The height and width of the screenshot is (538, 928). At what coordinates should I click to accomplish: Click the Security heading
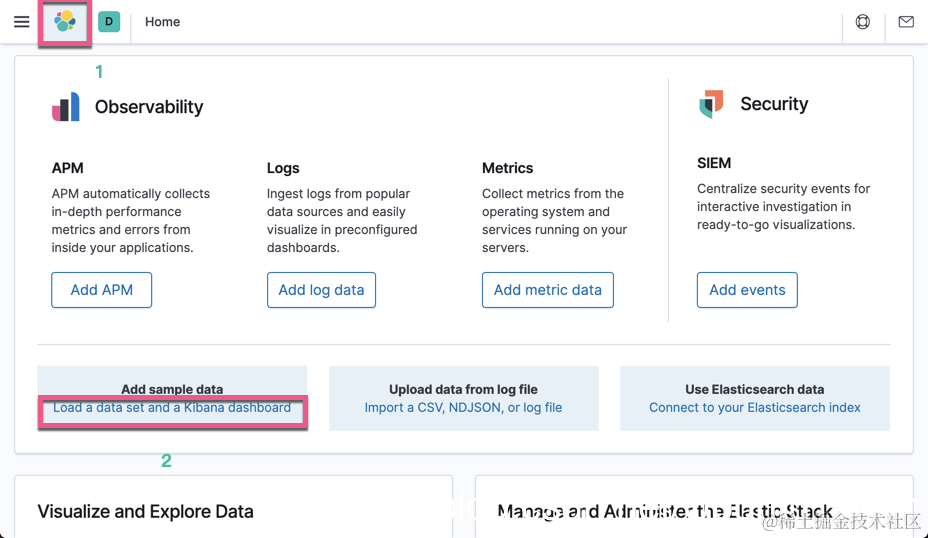774,104
